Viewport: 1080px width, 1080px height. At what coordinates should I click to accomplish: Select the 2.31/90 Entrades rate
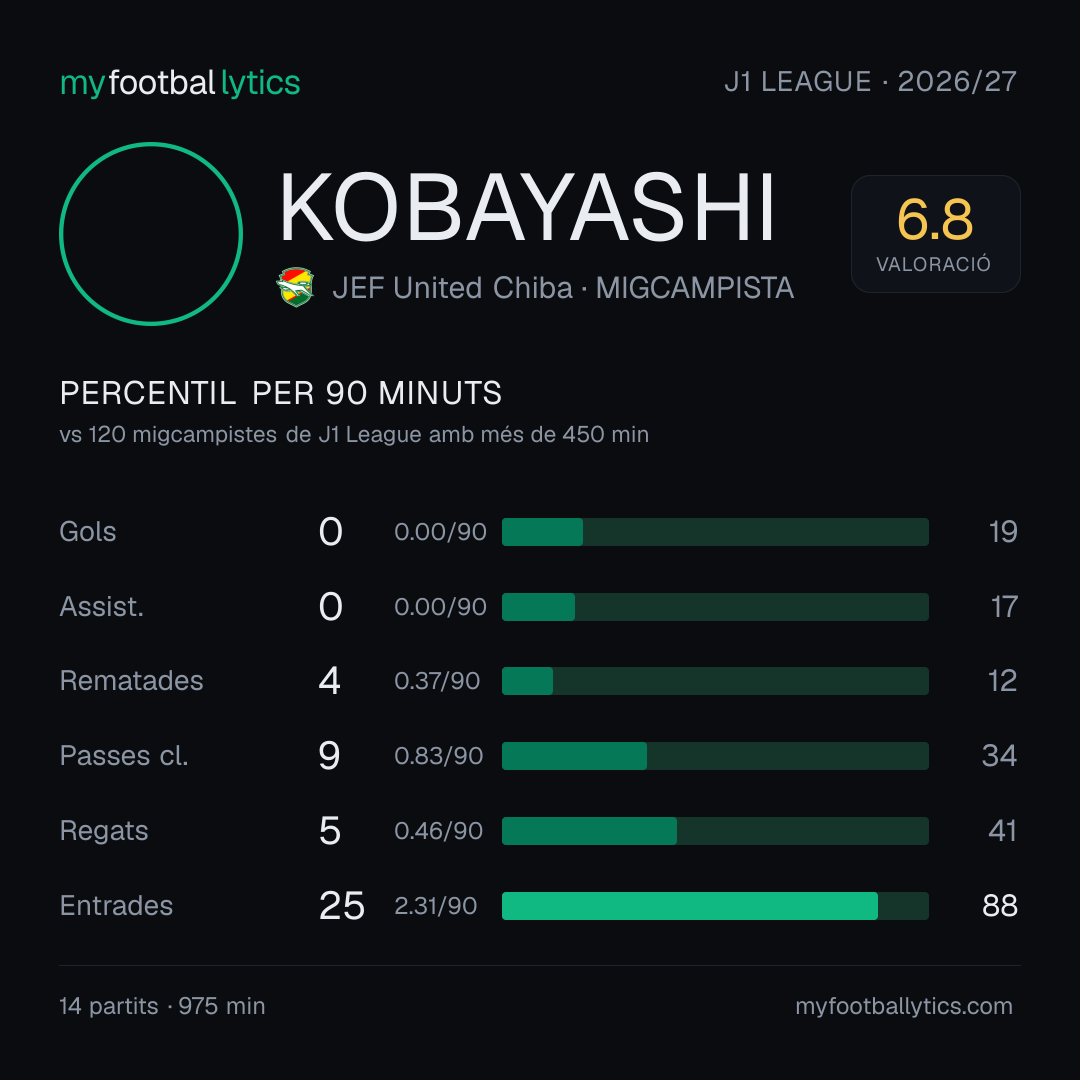click(435, 906)
